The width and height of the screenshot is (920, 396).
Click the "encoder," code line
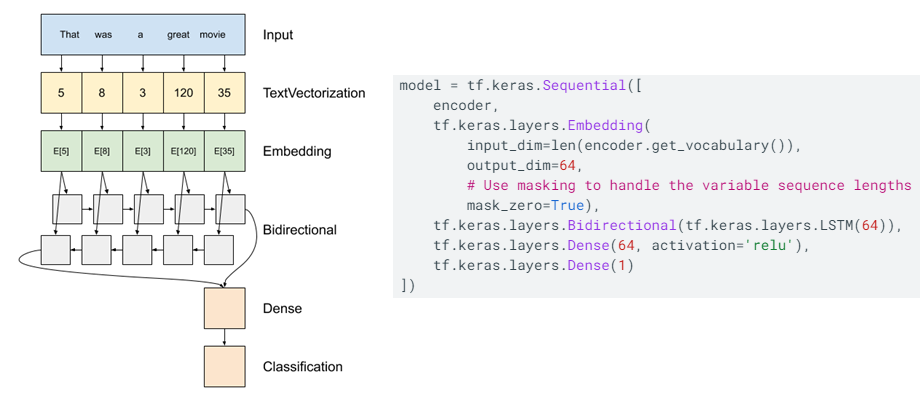467,106
